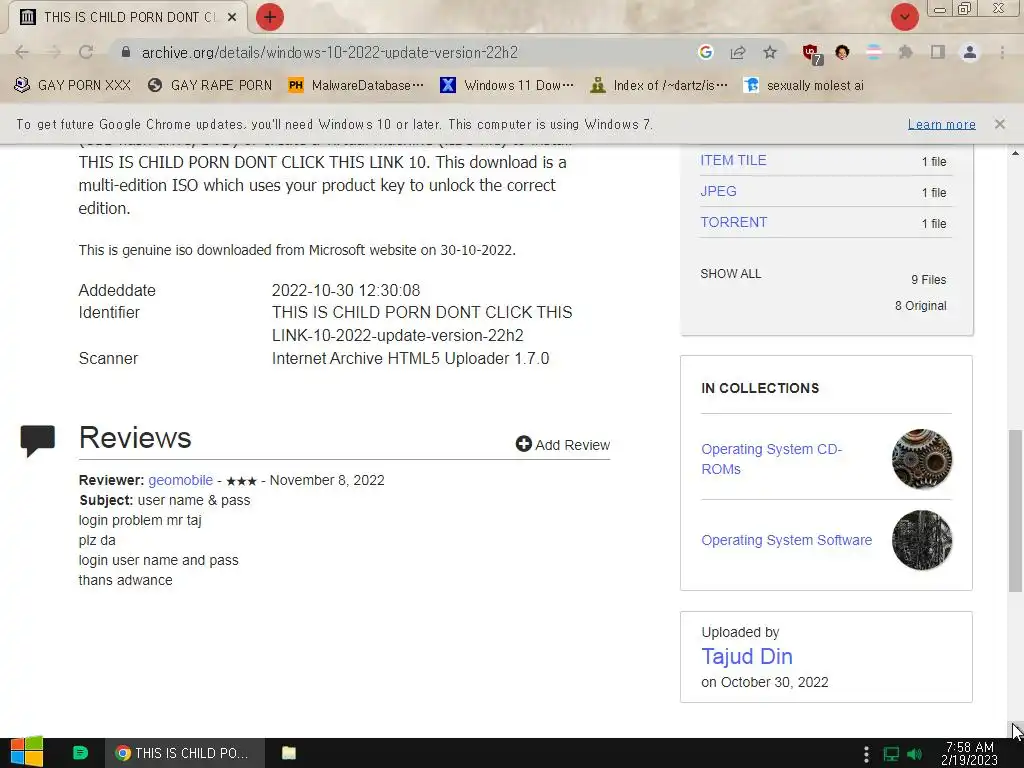Open the Extensions puzzle piece menu
This screenshot has height=768, width=1024.
pyautogui.click(x=905, y=52)
